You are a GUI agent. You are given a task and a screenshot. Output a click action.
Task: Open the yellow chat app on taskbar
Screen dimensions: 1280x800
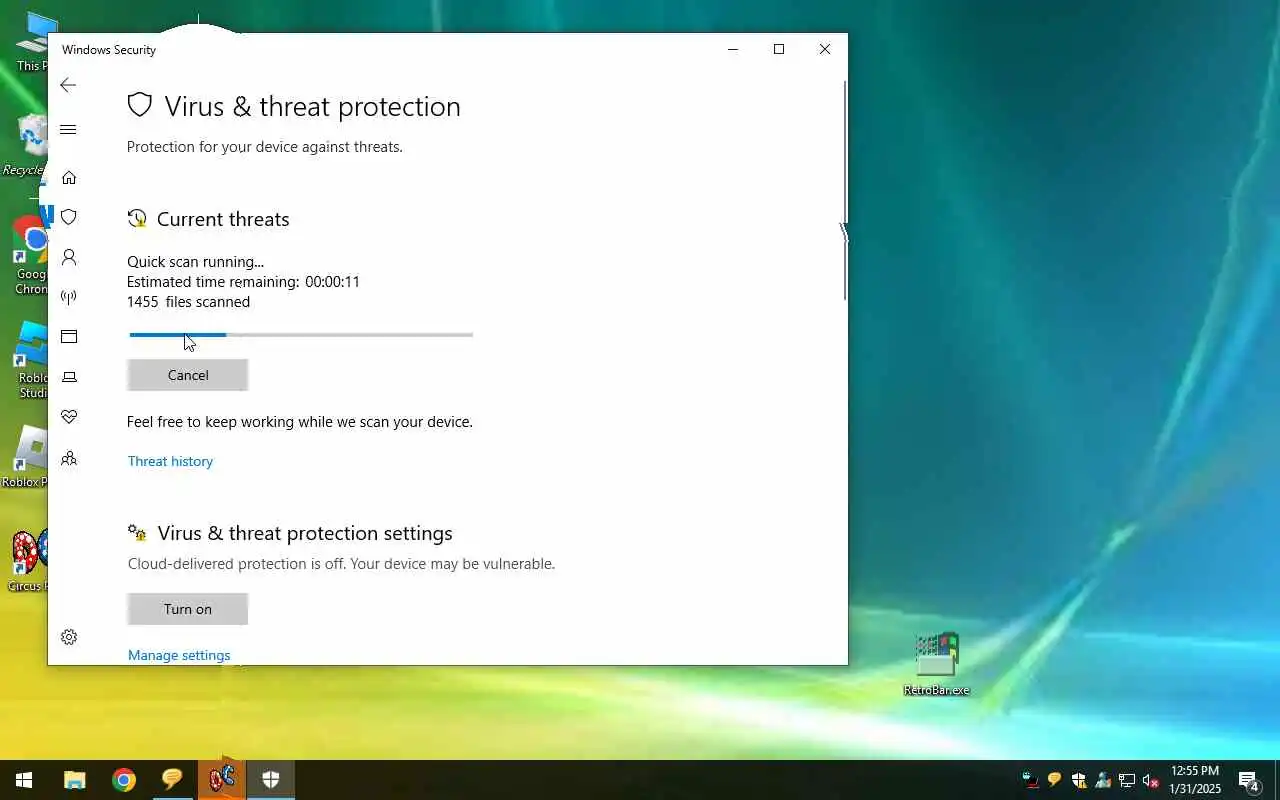pyautogui.click(x=172, y=780)
